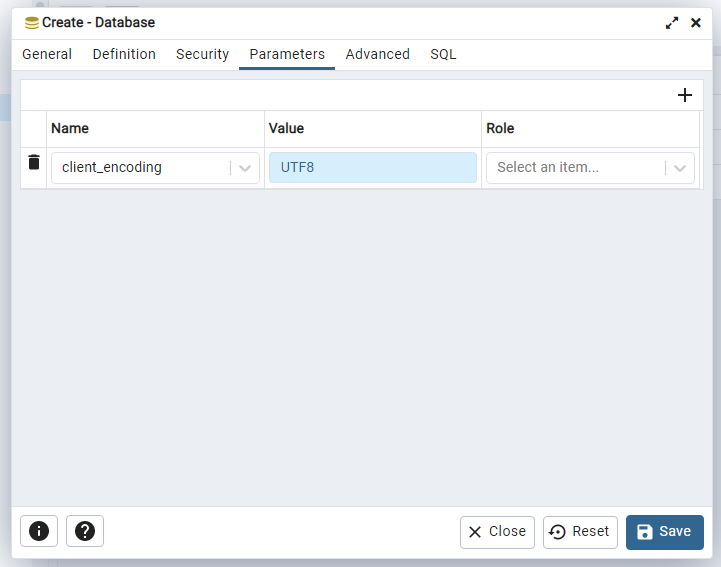The height and width of the screenshot is (567, 721).
Task: Switch to the General tab
Action: 47,55
